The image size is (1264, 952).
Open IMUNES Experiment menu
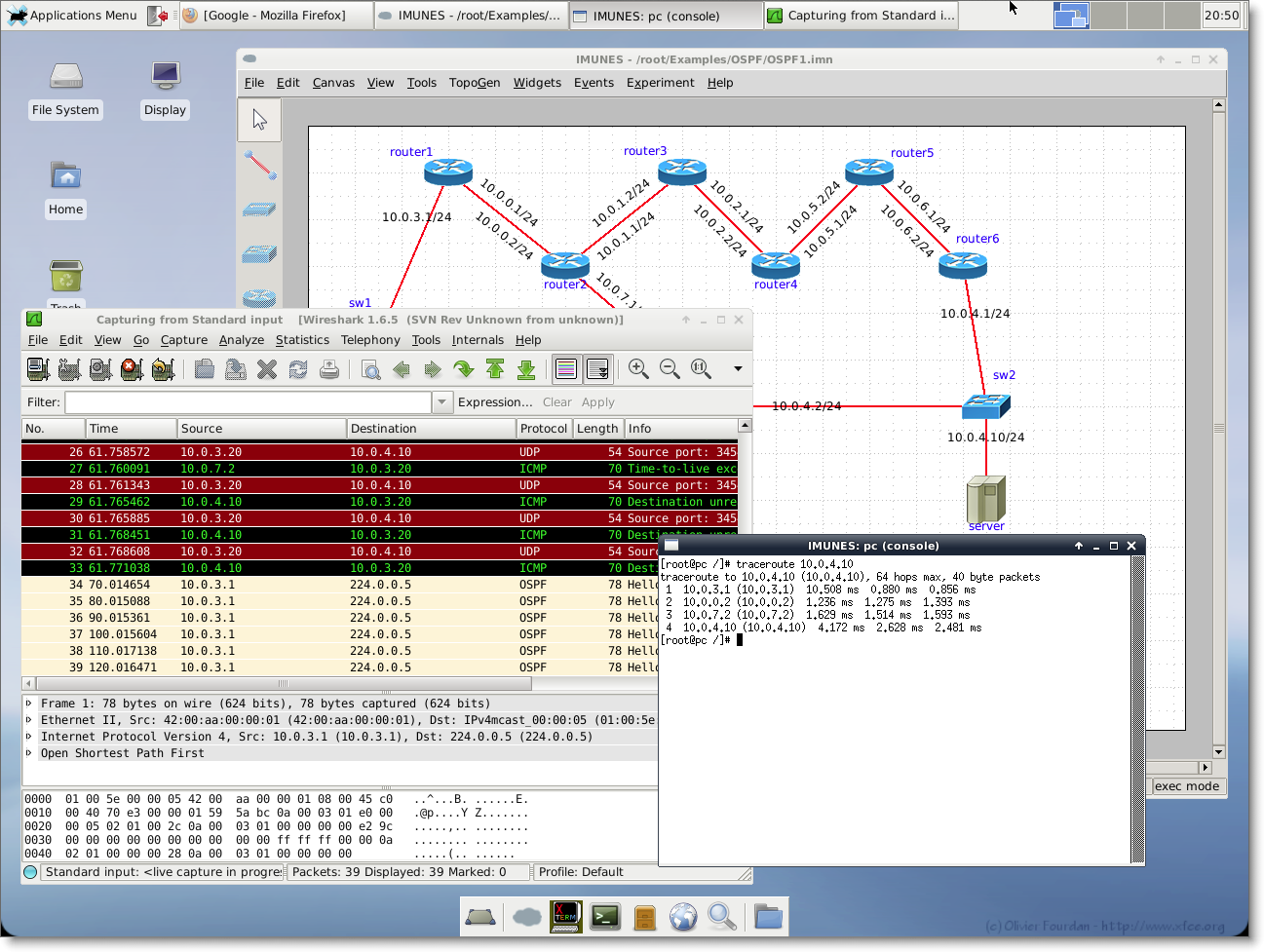click(660, 83)
